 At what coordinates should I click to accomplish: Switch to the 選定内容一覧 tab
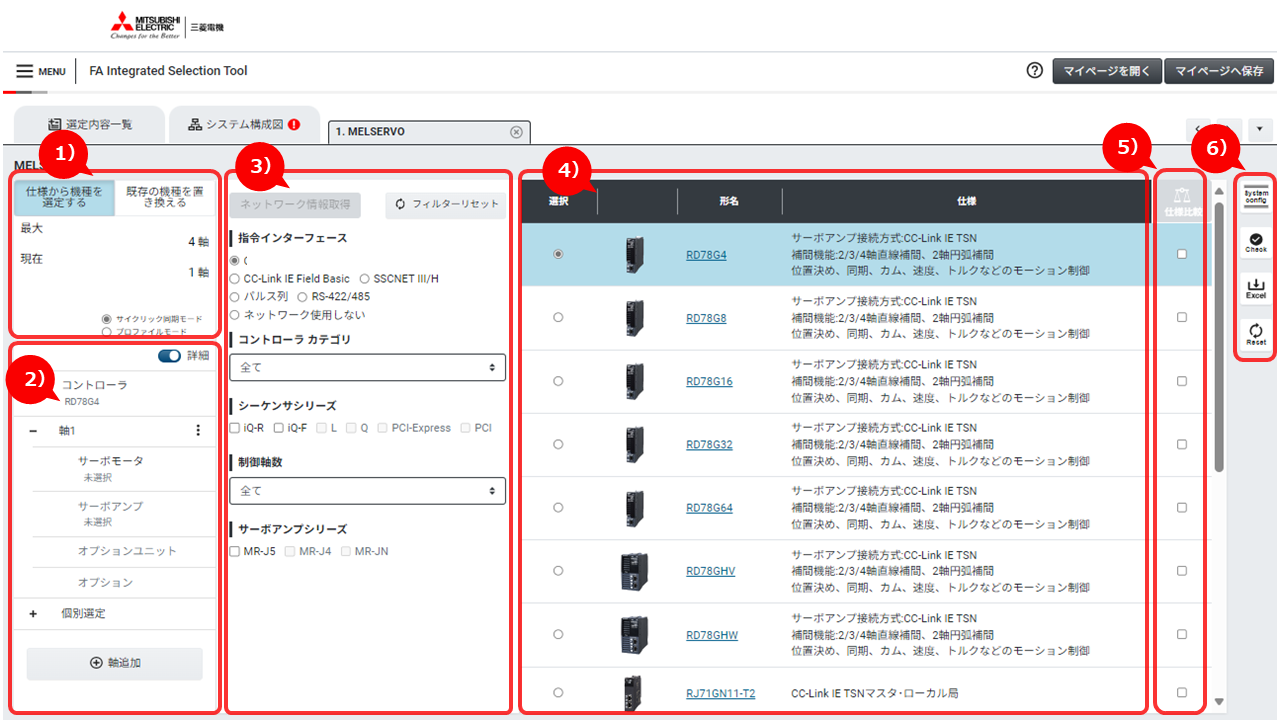click(89, 125)
